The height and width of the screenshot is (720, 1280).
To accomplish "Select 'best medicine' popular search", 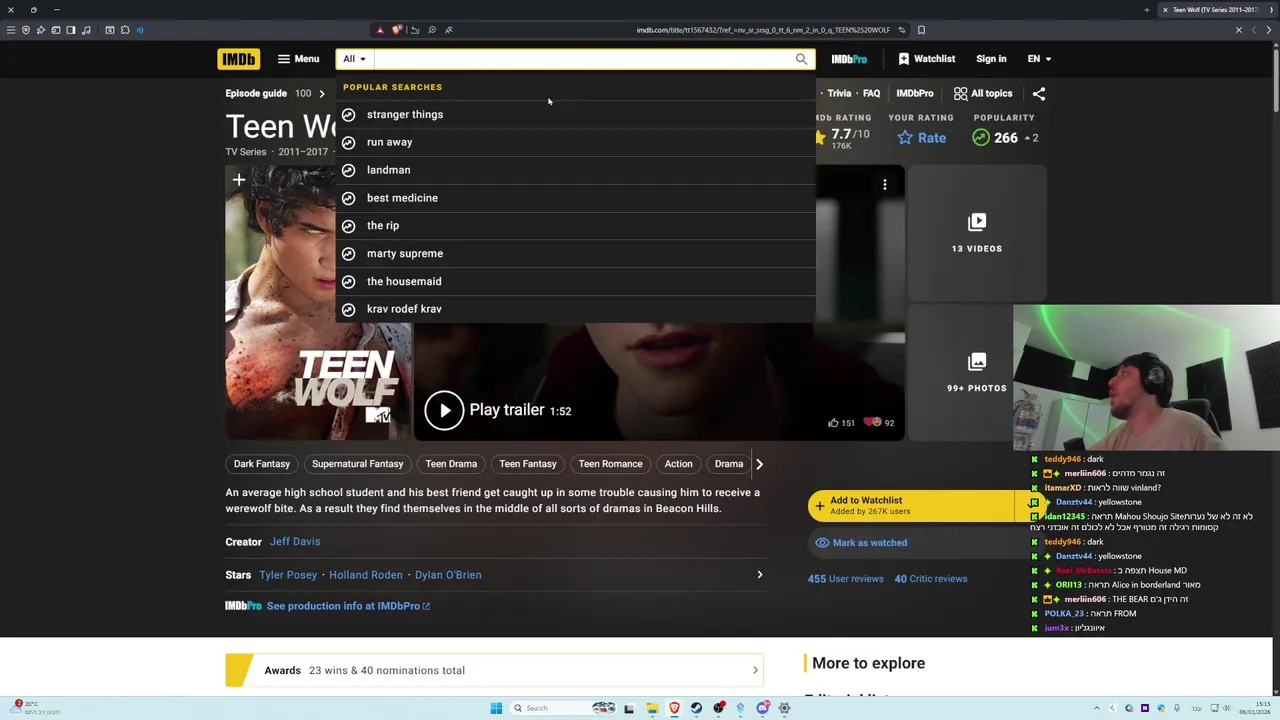I will [575, 198].
